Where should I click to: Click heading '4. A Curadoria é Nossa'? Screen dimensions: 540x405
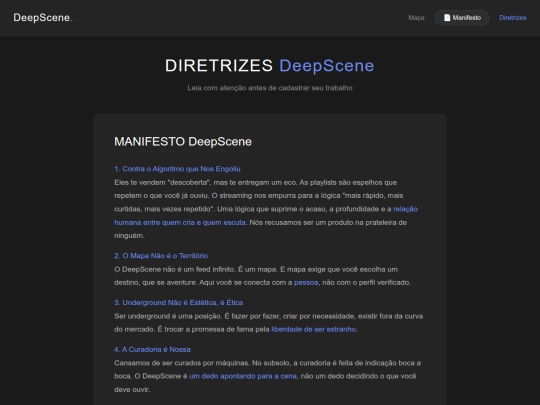(152, 349)
